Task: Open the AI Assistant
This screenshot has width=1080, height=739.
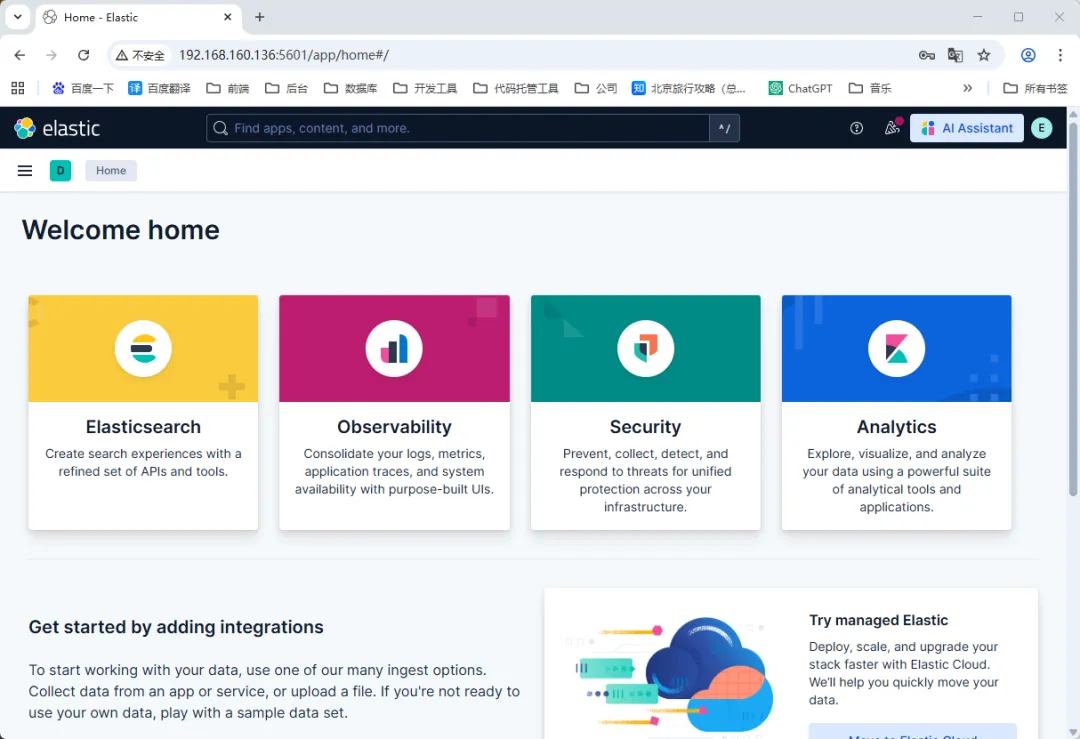Action: (966, 128)
